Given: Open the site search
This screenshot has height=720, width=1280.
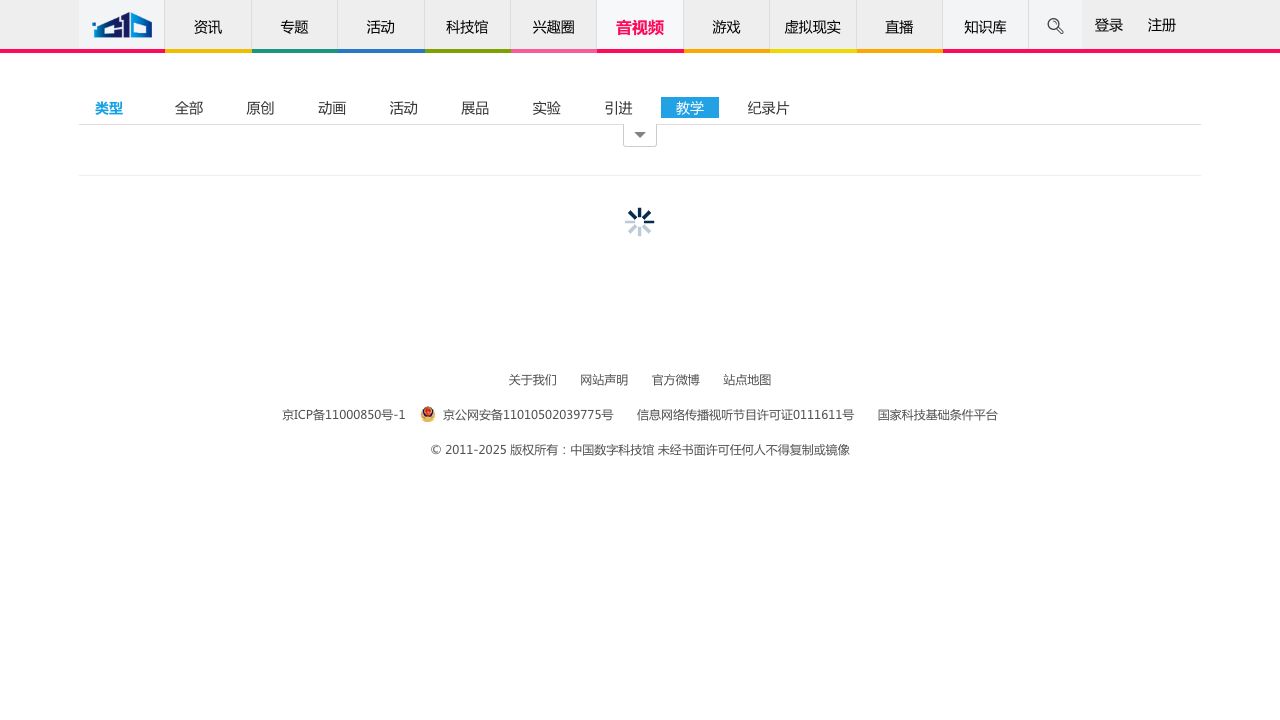Looking at the screenshot, I should pos(1055,26).
